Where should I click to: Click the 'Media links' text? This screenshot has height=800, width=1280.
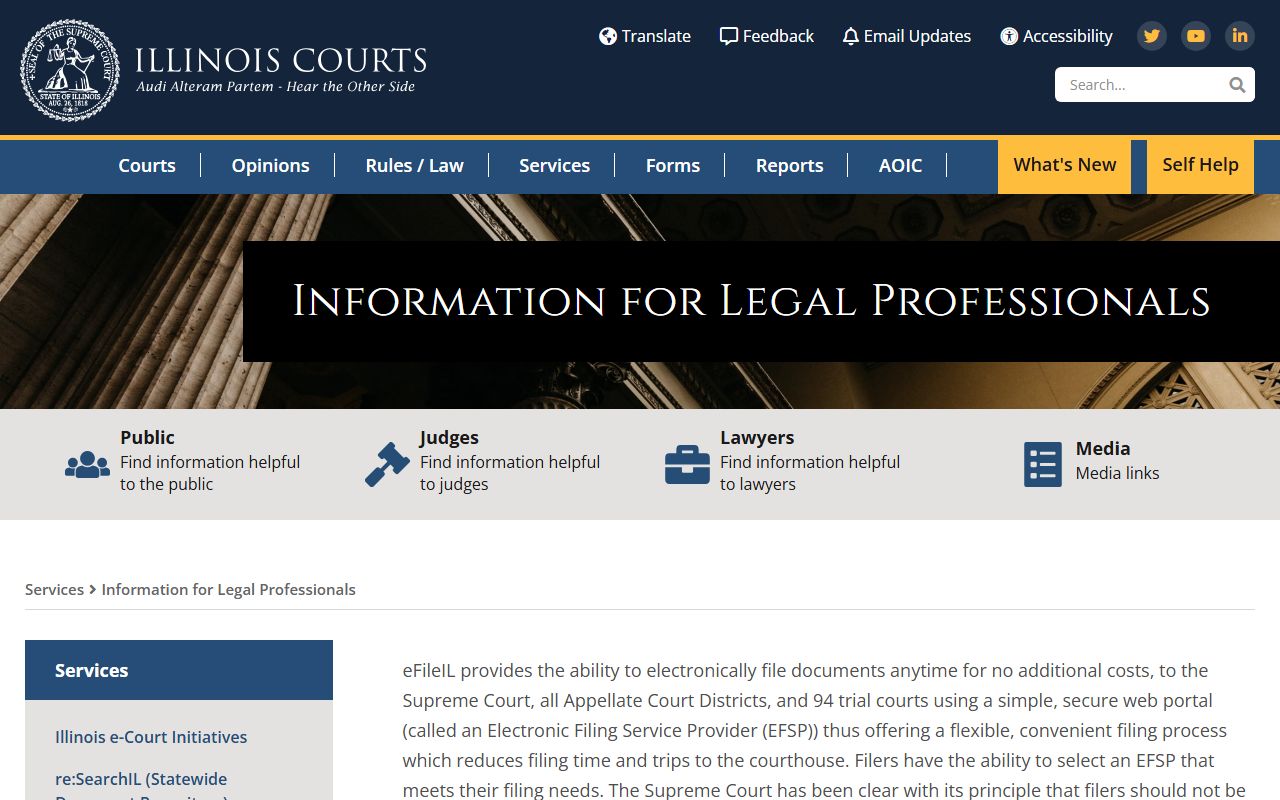(1117, 473)
